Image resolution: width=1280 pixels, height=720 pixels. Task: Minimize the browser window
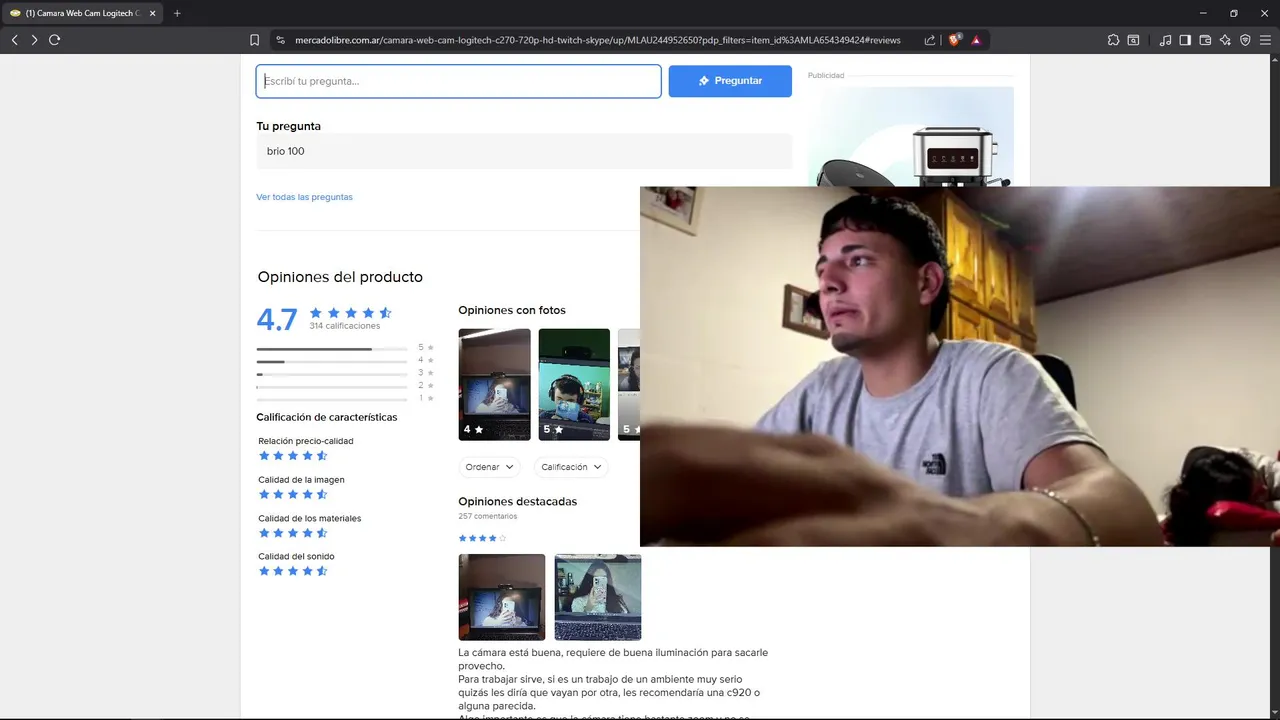point(1201,13)
